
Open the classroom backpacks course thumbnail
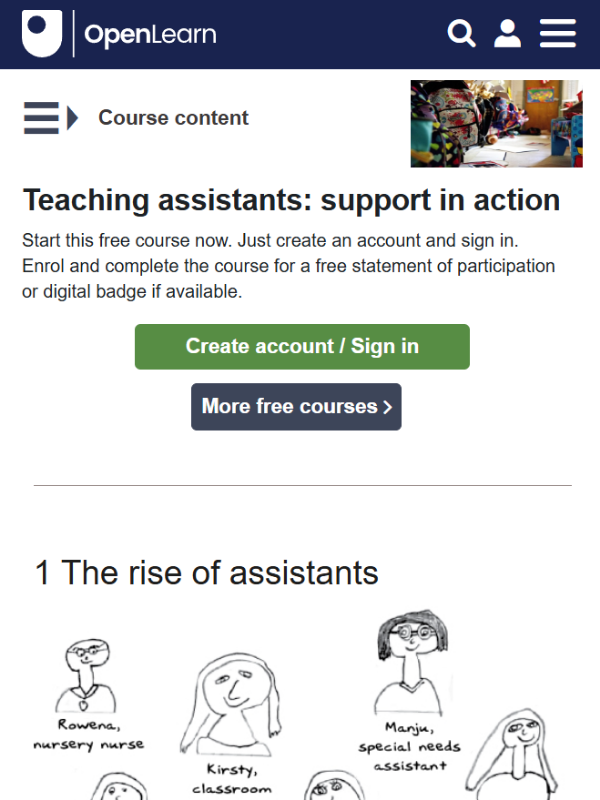(496, 123)
